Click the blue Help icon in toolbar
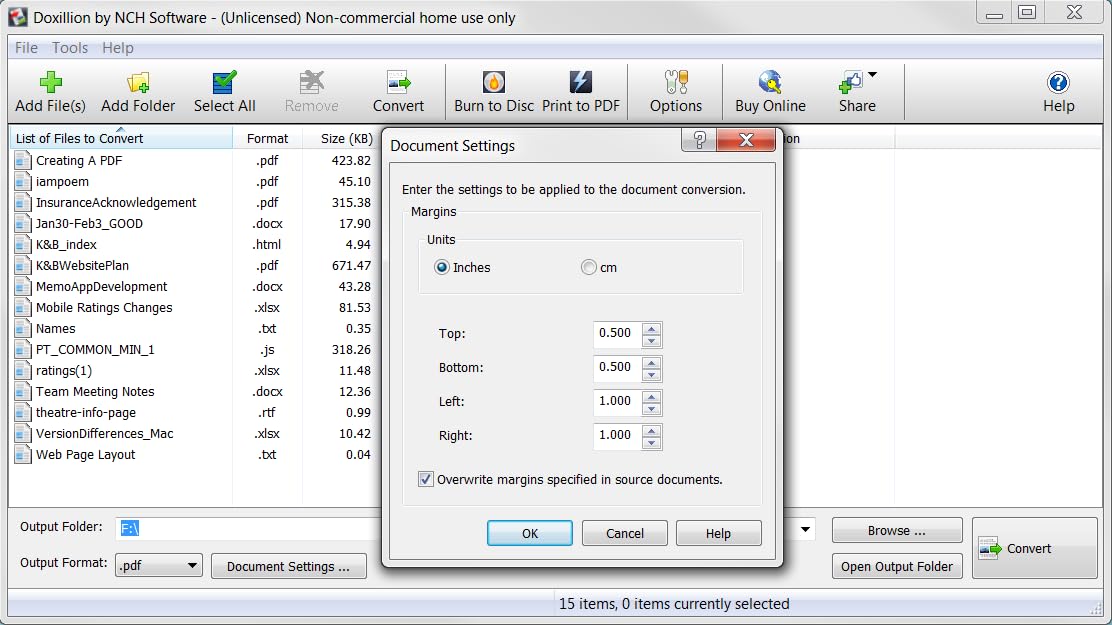Screen dimensions: 1112x625 1058,83
